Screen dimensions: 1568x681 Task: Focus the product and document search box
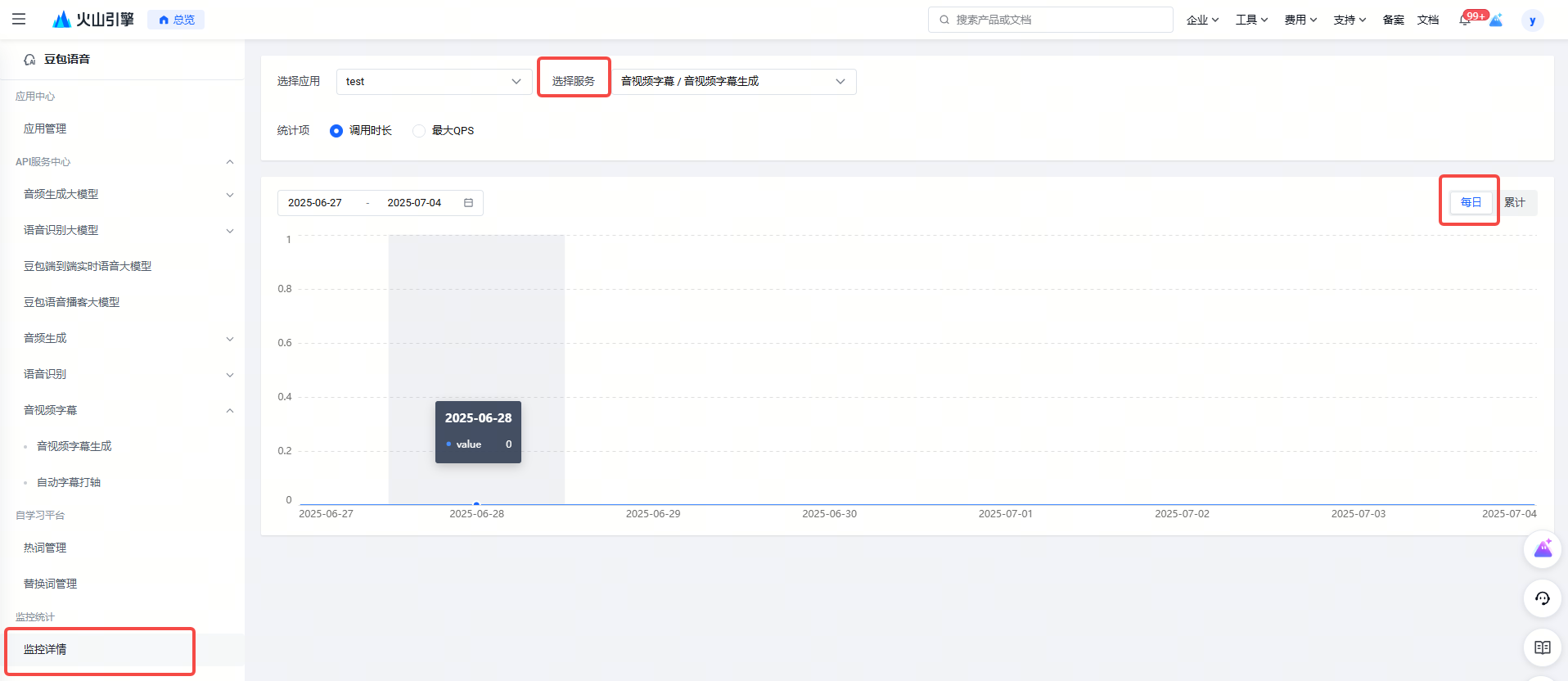1050,20
